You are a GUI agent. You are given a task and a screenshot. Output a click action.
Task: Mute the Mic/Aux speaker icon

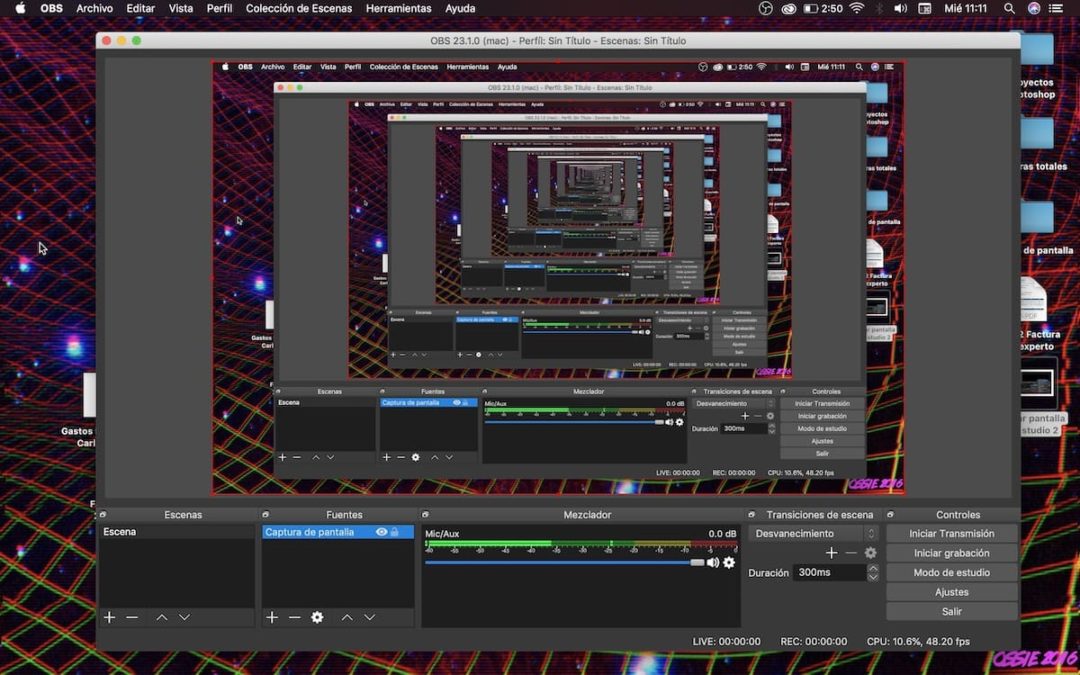[711, 563]
